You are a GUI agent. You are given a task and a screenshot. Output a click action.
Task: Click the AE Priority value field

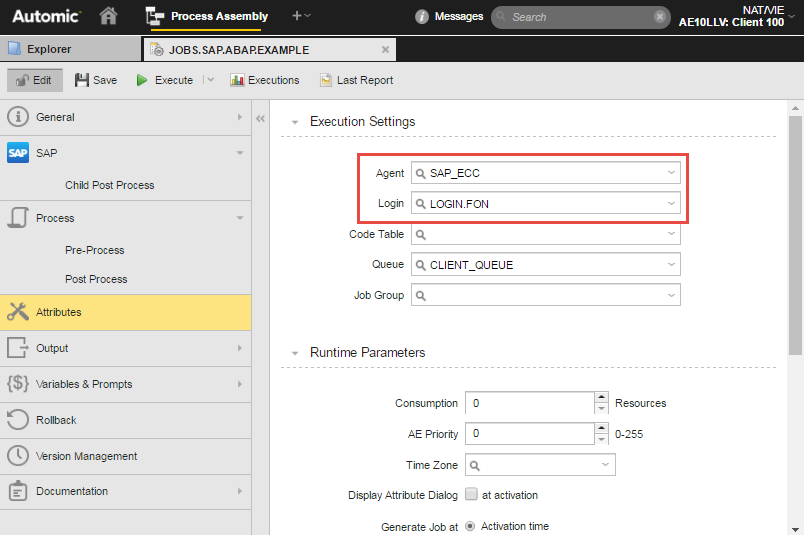click(x=530, y=433)
